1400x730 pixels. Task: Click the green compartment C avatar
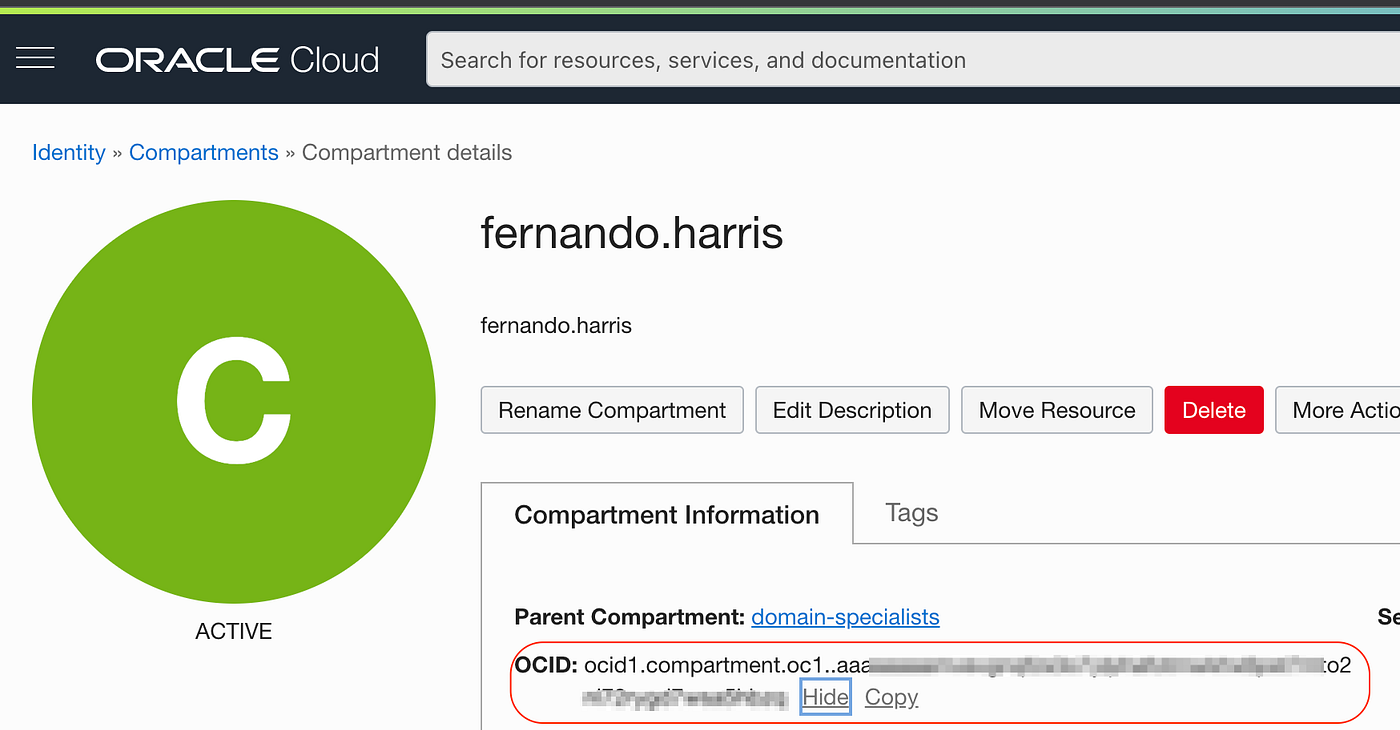point(234,402)
